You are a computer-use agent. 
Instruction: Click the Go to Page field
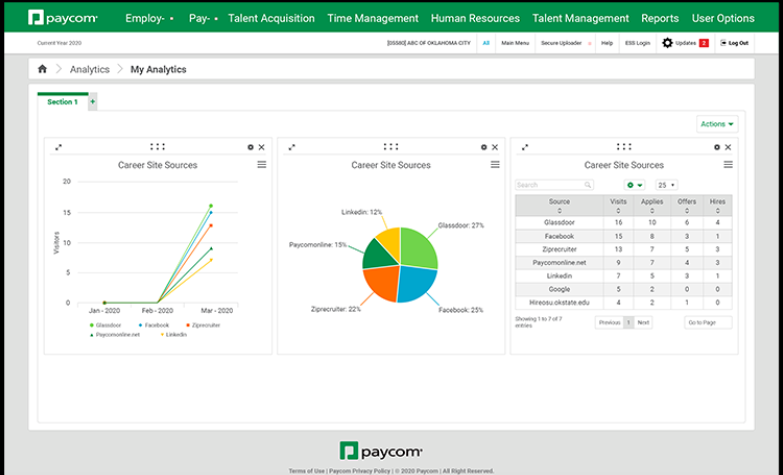pyautogui.click(x=708, y=323)
